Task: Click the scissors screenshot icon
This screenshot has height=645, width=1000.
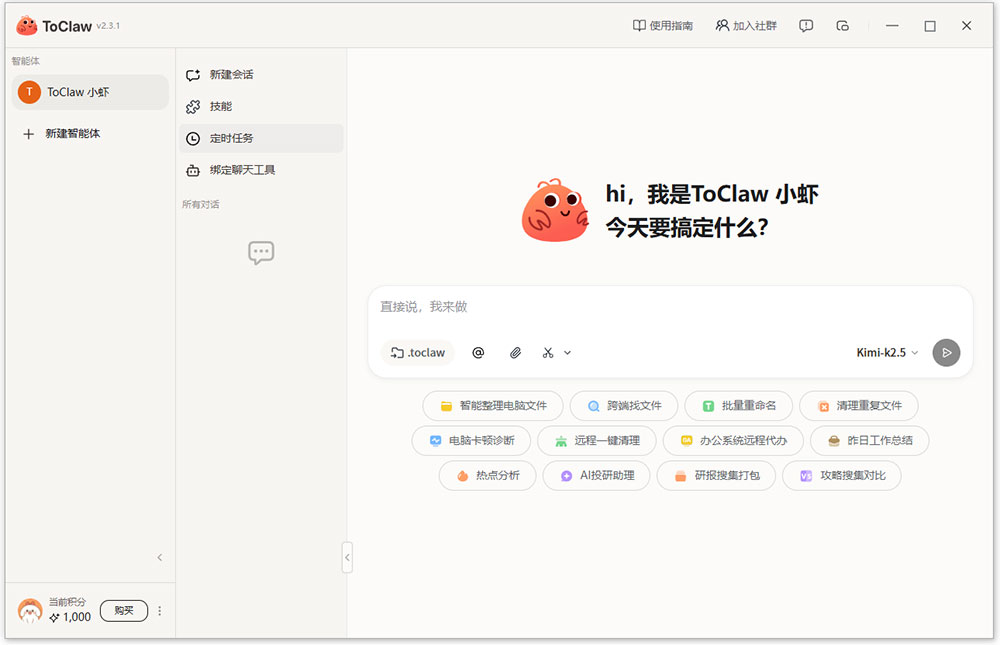Action: (548, 353)
